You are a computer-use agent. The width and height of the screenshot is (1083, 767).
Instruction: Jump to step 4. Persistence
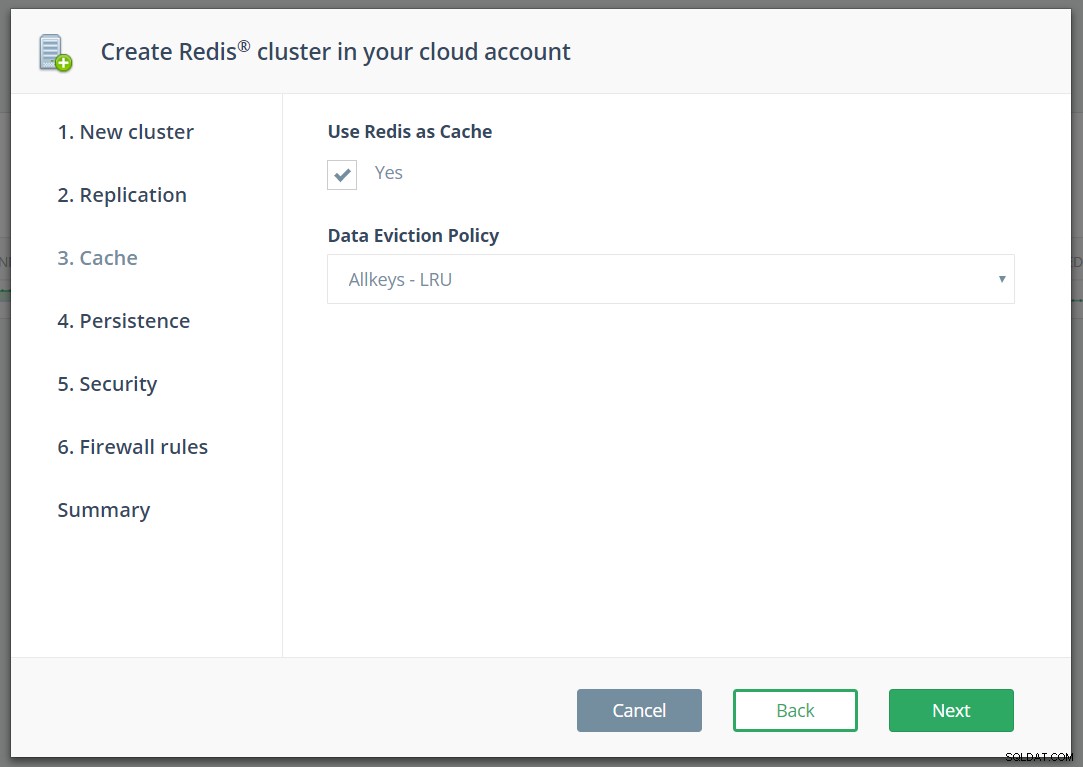point(124,321)
